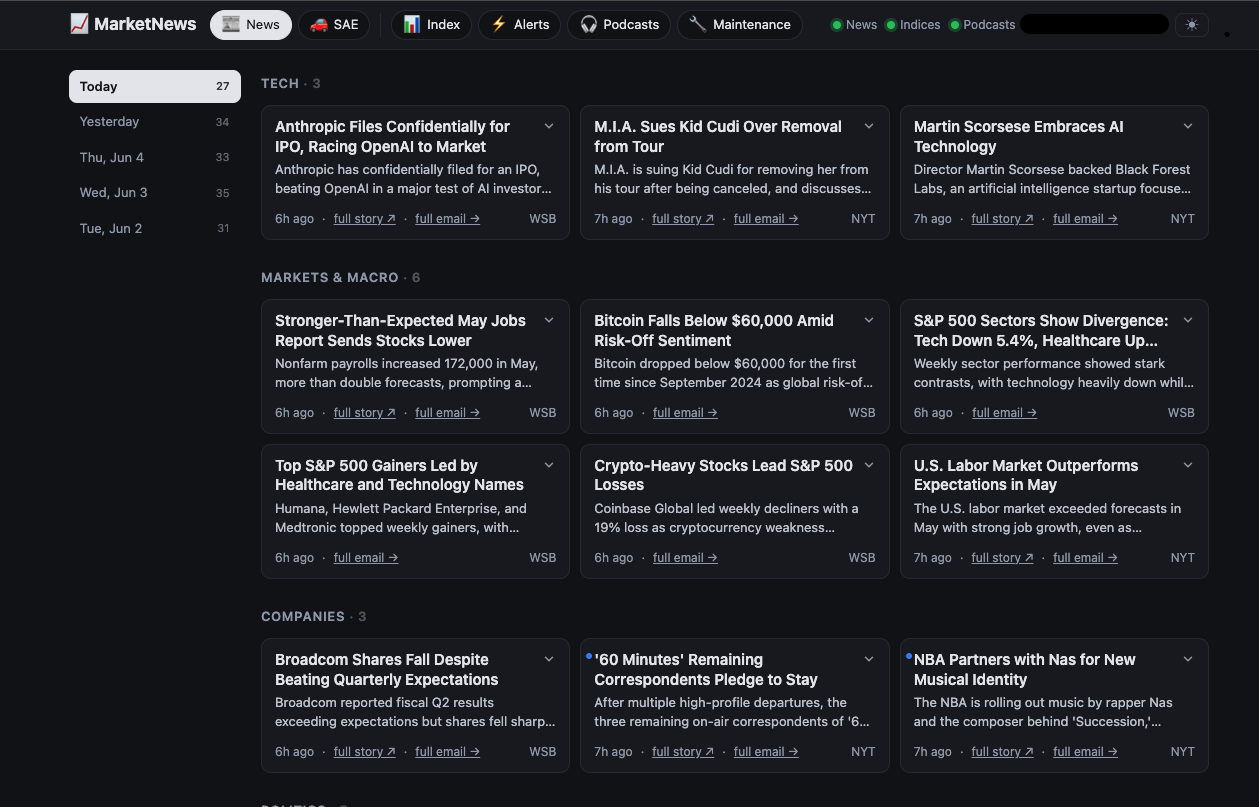Click the wrench icon beside Maintenance
The height and width of the screenshot is (807, 1259).
click(x=698, y=24)
